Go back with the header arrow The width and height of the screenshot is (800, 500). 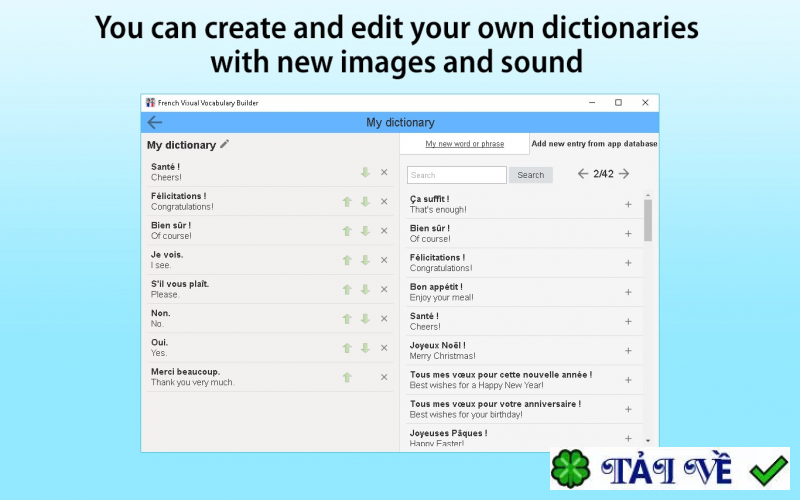tap(155, 122)
